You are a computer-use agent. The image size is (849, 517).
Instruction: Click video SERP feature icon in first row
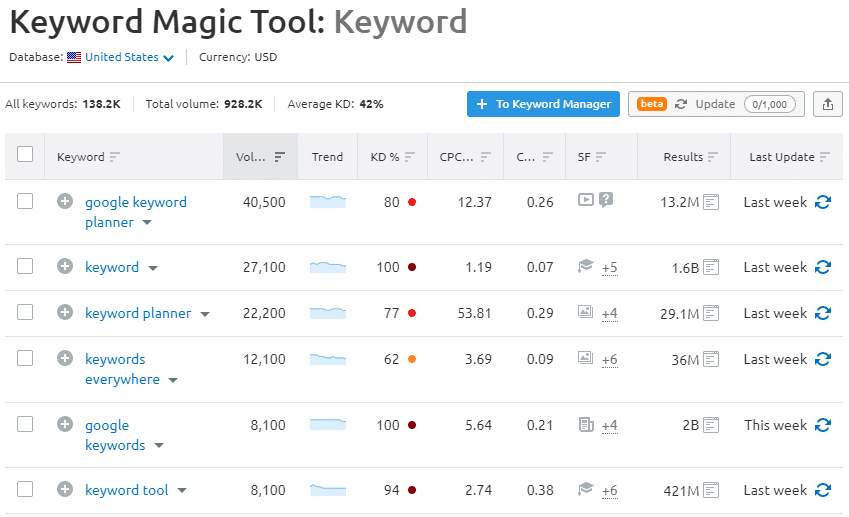click(x=586, y=200)
